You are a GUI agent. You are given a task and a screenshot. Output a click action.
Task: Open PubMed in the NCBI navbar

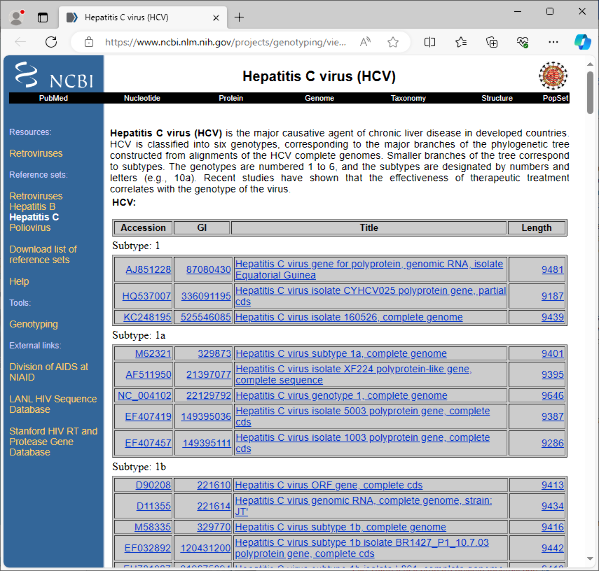tap(53, 98)
